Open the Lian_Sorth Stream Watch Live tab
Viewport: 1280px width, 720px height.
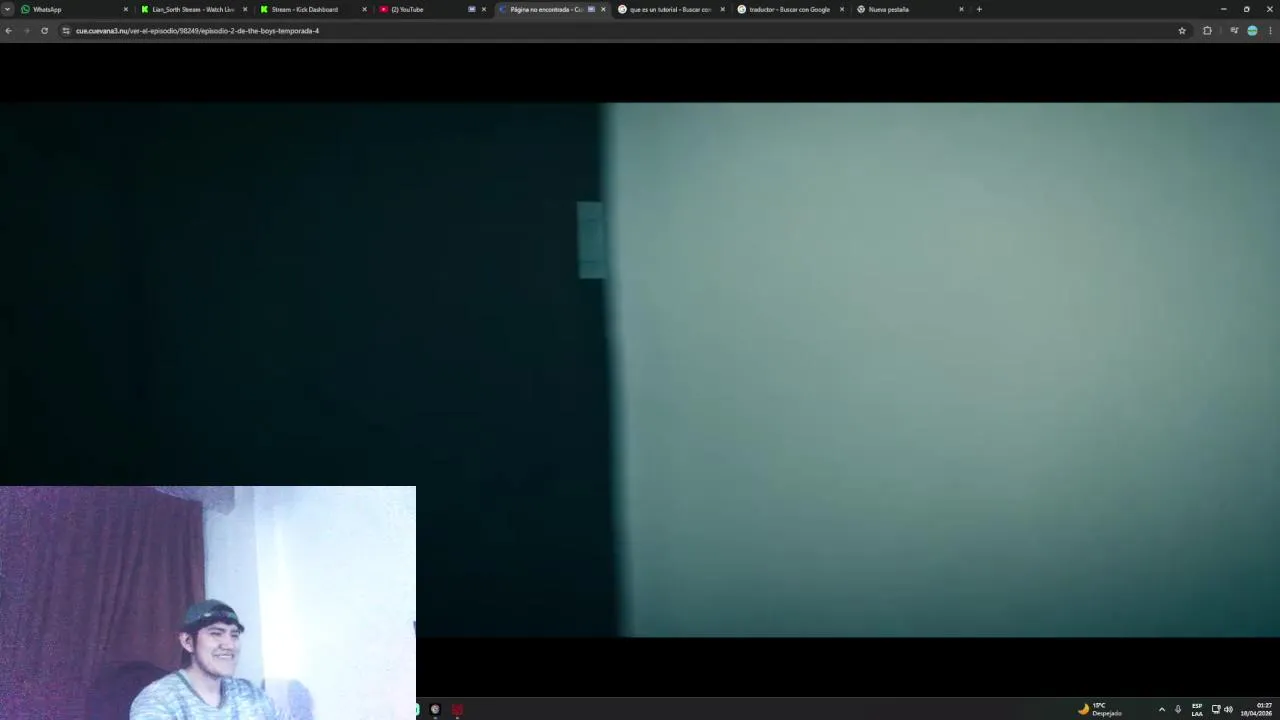[x=194, y=9]
